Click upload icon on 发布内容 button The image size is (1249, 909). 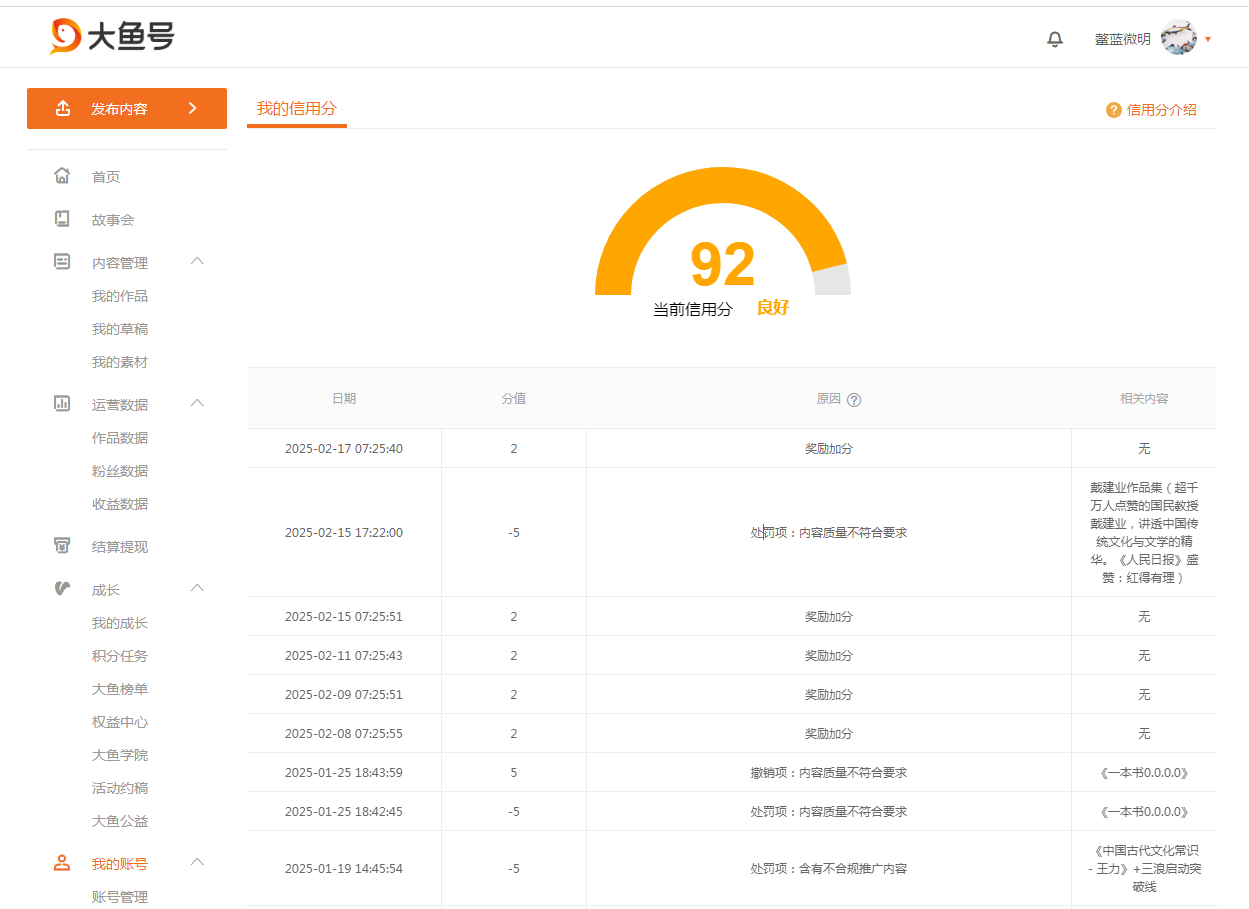63,108
